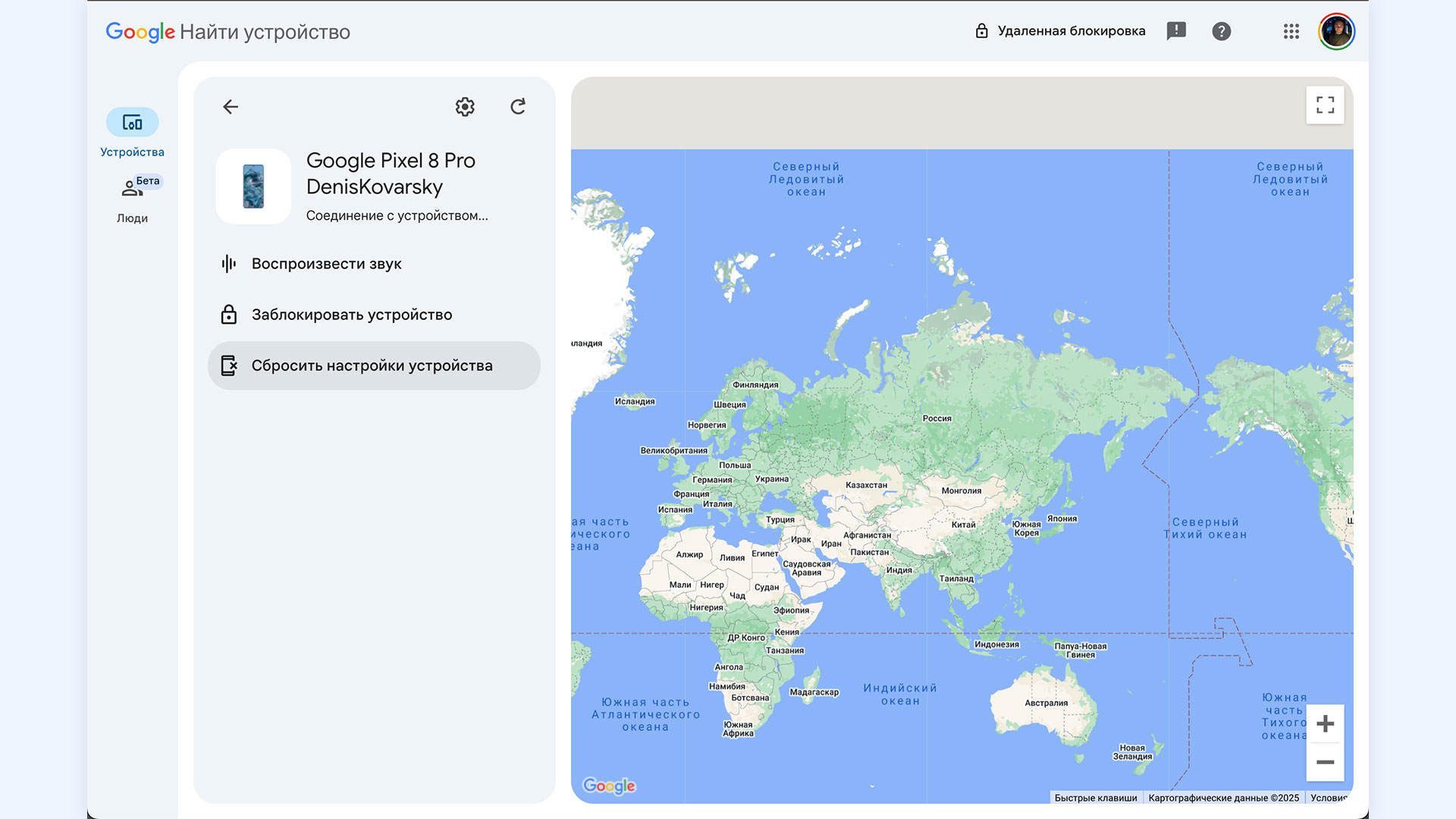Click the Китай label on the map

(963, 525)
